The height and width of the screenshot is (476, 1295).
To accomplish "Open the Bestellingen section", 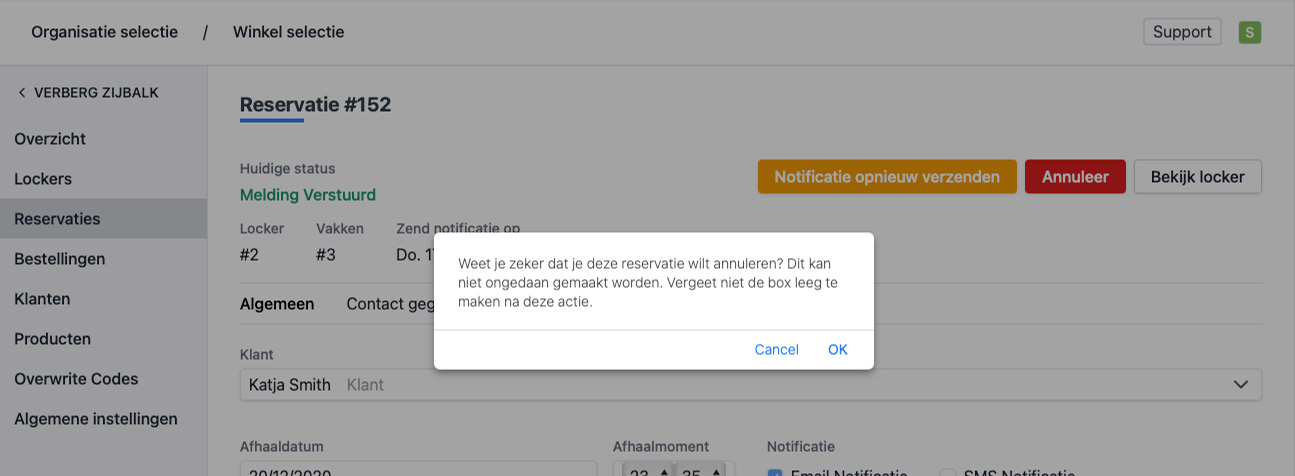I will [60, 259].
